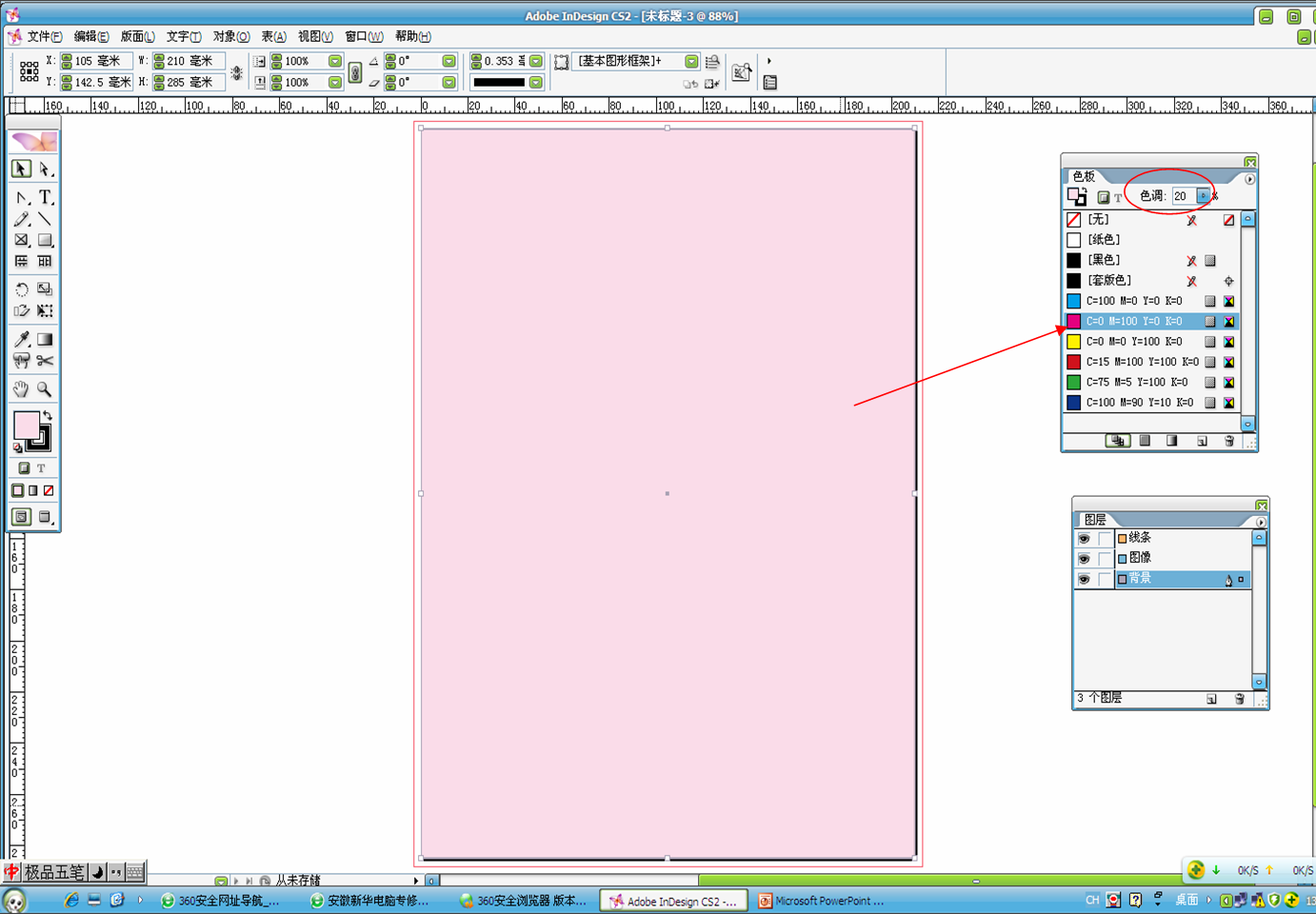Toggle visibility of the 图像 layer
Screen dimensions: 1316x914
(x=1084, y=559)
